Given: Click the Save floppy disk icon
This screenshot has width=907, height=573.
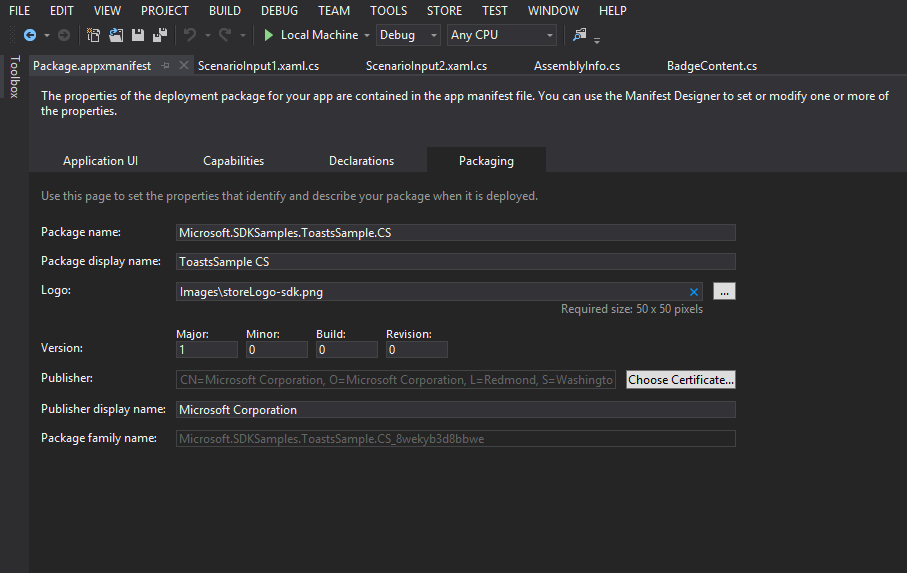Looking at the screenshot, I should coord(138,35).
